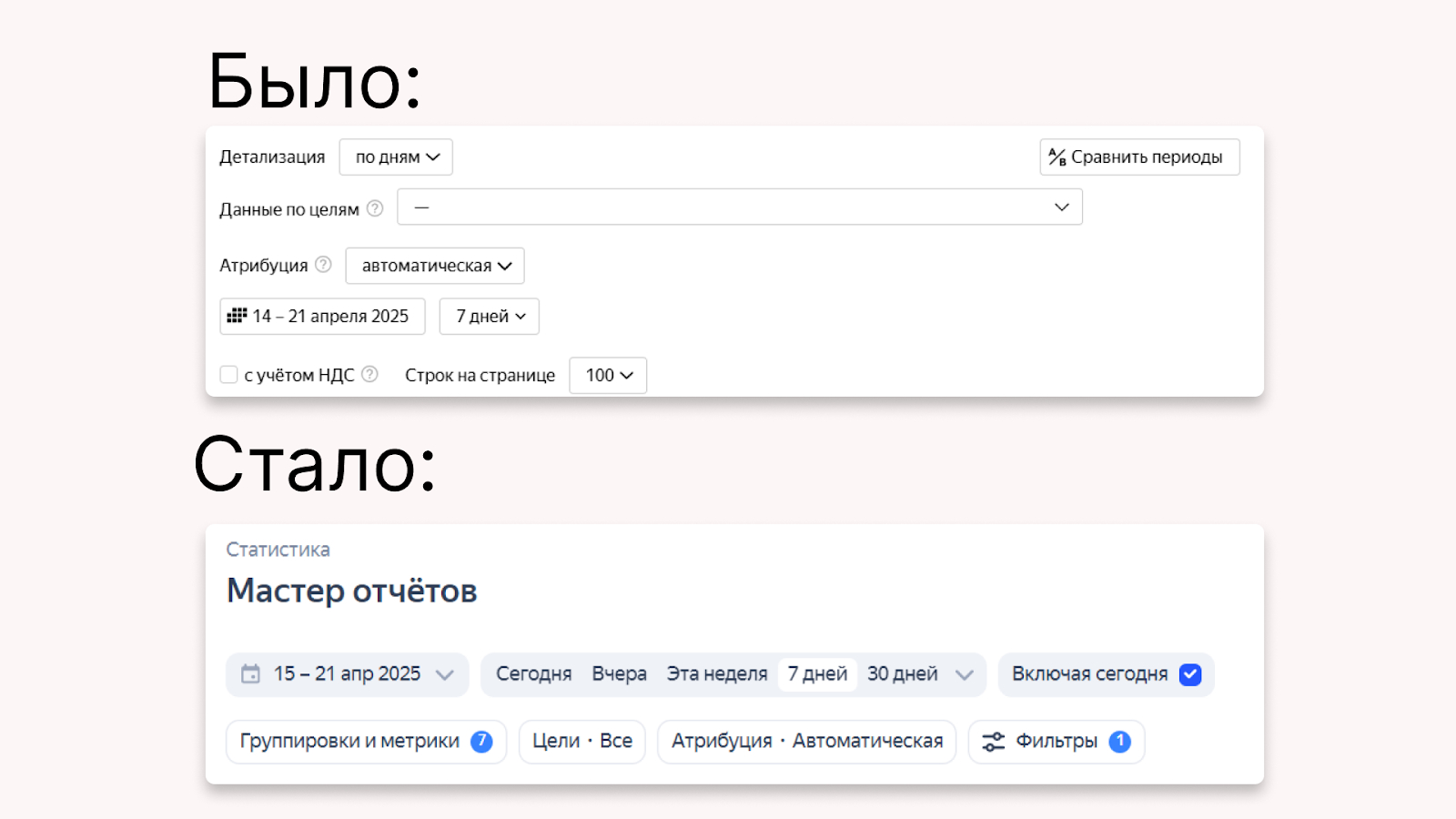Open the Цели · Все button
1456x819 pixels.
click(x=581, y=742)
